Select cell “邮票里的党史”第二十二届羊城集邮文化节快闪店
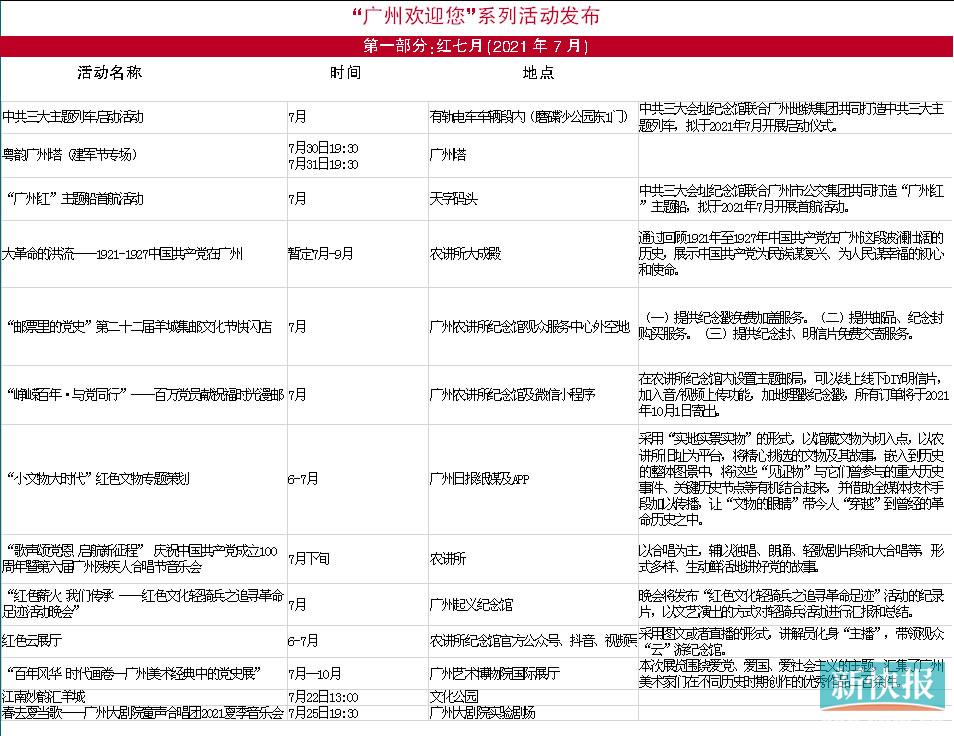 coord(139,327)
